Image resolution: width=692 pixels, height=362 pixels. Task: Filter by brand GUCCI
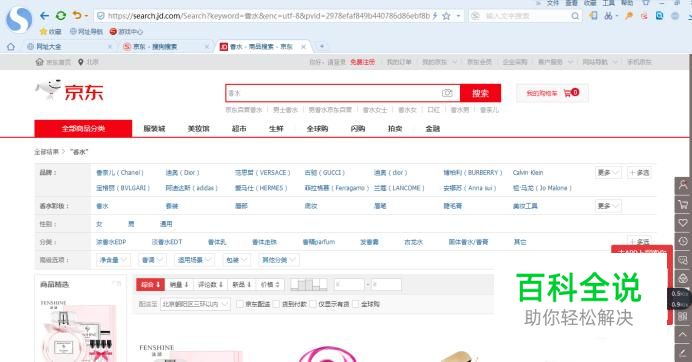click(324, 173)
